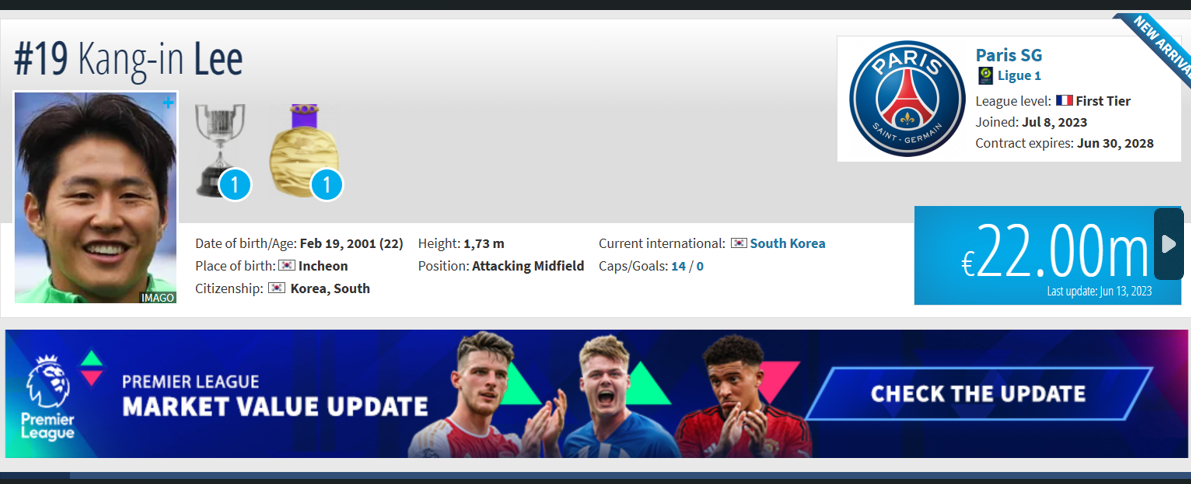Click the plus icon on player photo
Image resolution: width=1191 pixels, height=484 pixels.
click(169, 103)
